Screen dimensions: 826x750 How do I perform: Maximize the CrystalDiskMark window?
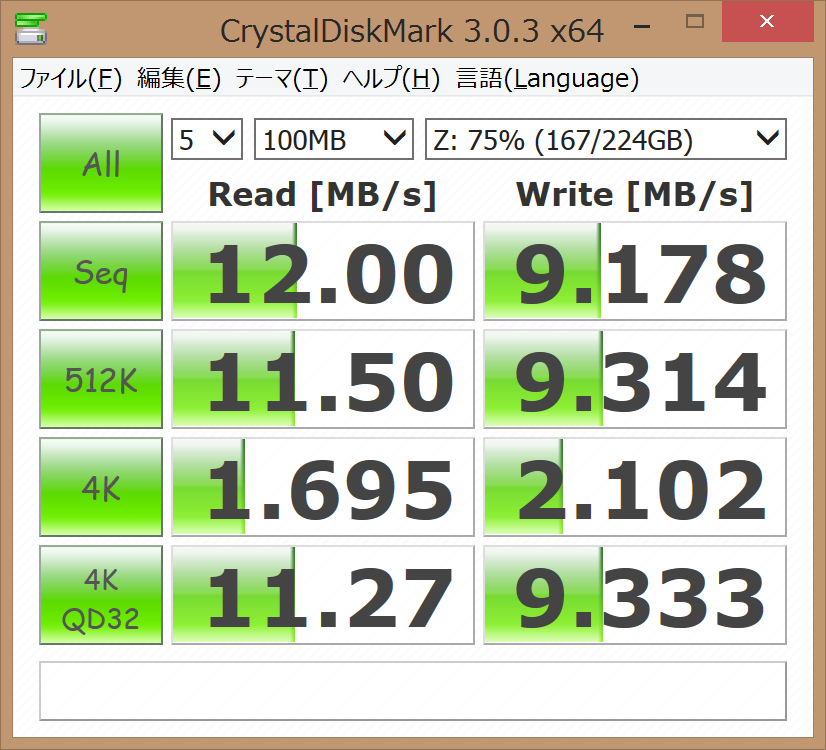[x=695, y=22]
